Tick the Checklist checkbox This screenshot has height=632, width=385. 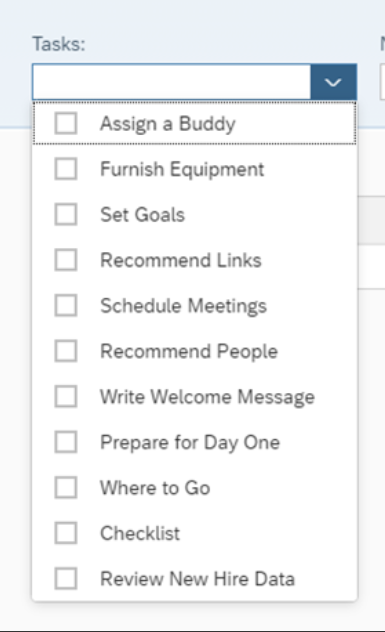coord(66,533)
